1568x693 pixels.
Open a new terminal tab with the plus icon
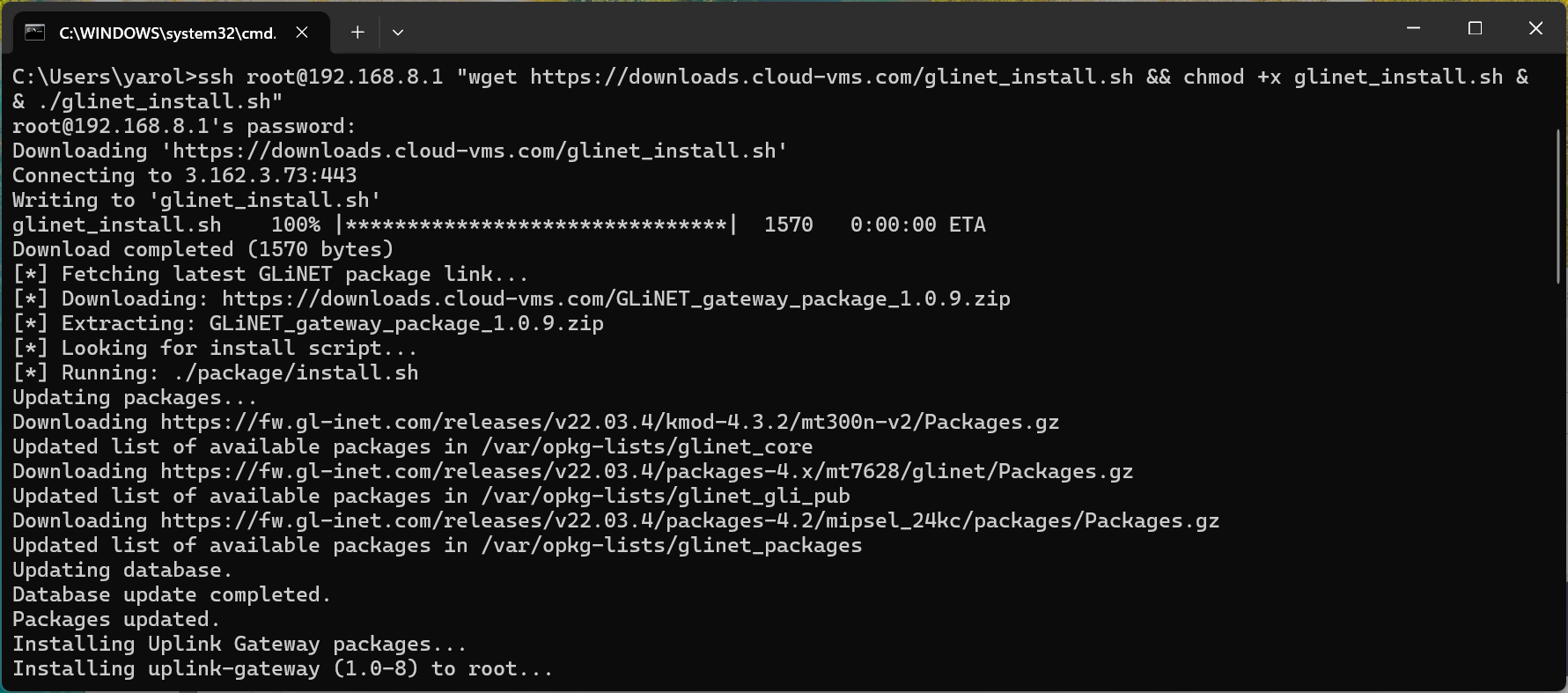[x=357, y=32]
